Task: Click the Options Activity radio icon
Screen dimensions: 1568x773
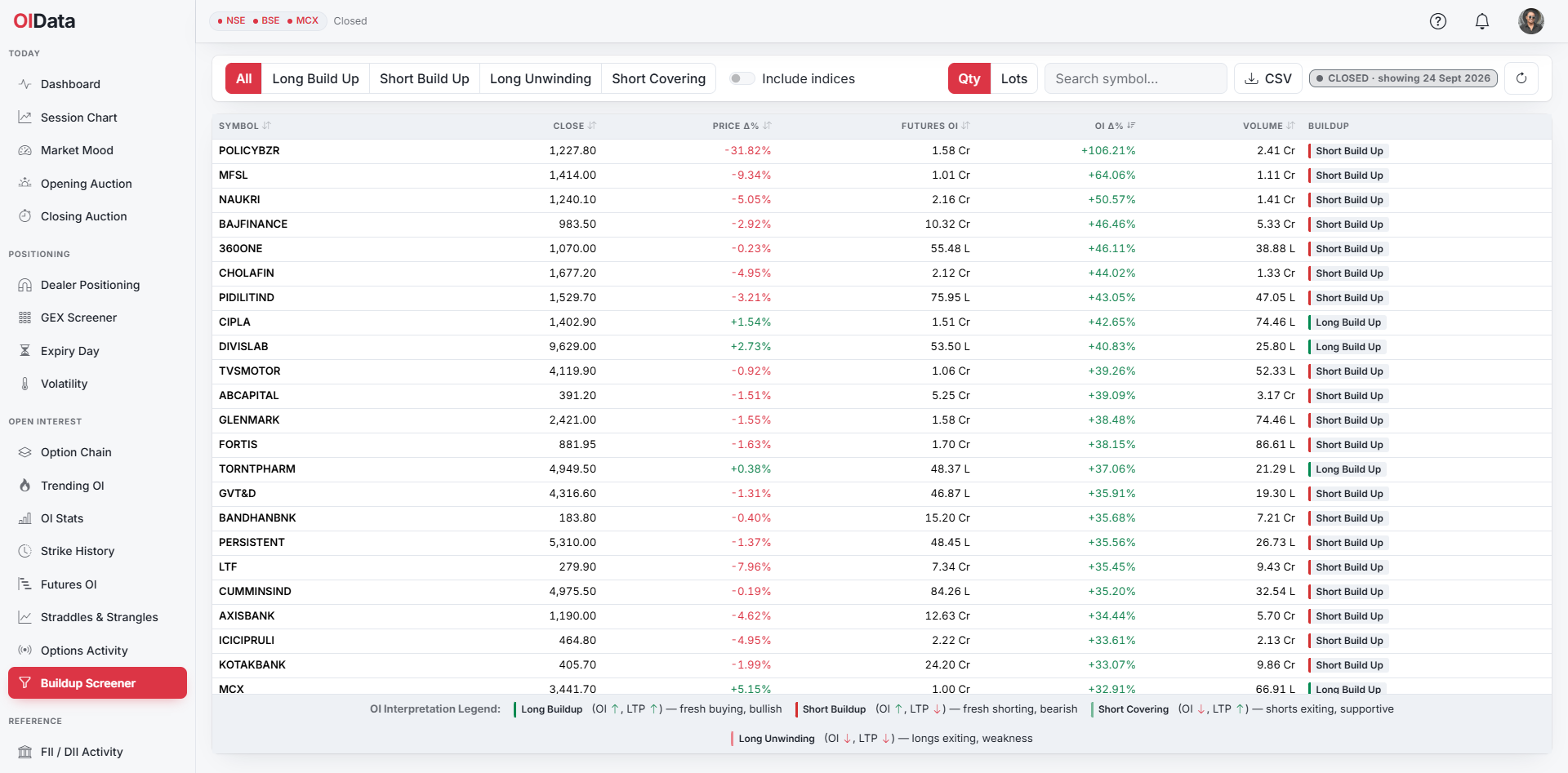Action: tap(25, 651)
